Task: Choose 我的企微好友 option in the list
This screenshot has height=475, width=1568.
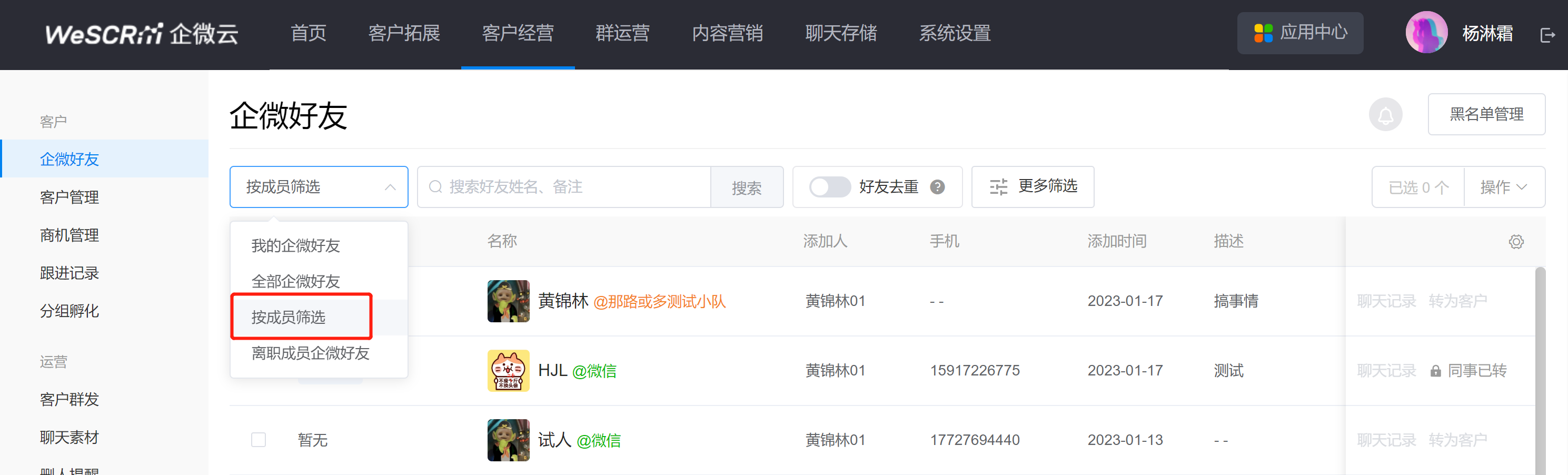Action: 296,245
